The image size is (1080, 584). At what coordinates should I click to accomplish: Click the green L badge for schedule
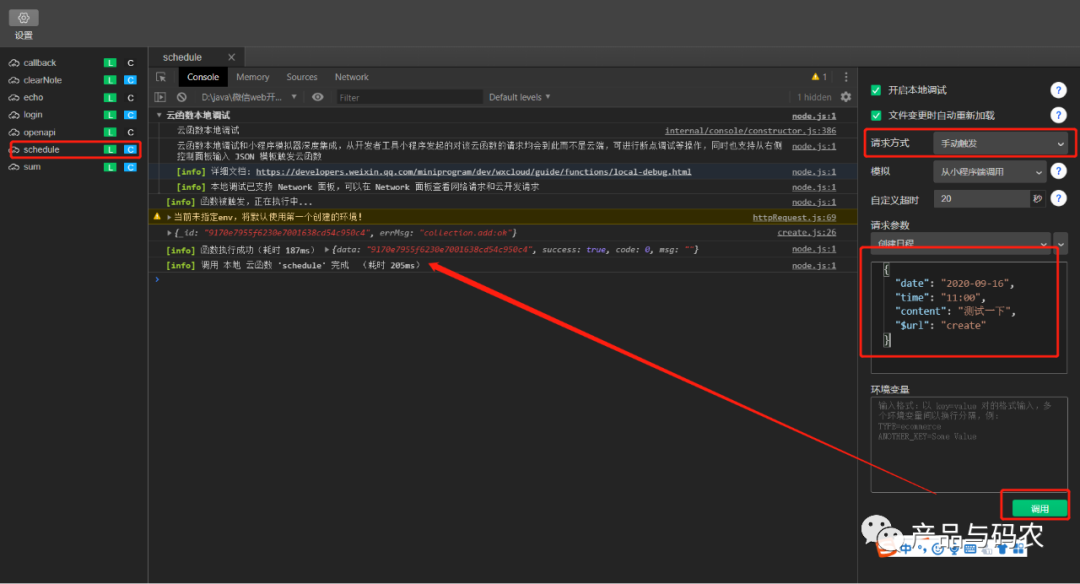110,149
